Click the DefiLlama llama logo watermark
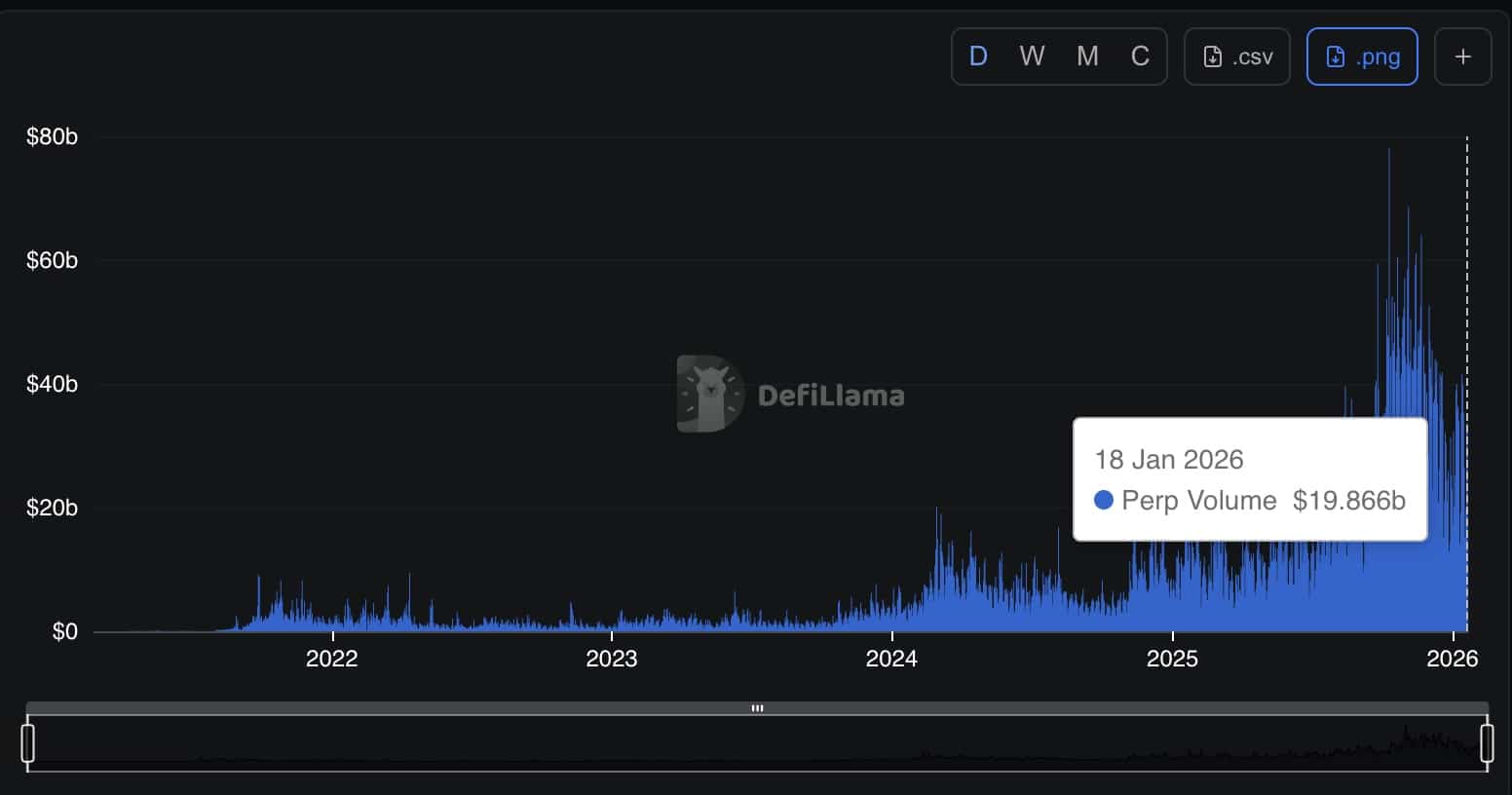 pyautogui.click(x=710, y=394)
